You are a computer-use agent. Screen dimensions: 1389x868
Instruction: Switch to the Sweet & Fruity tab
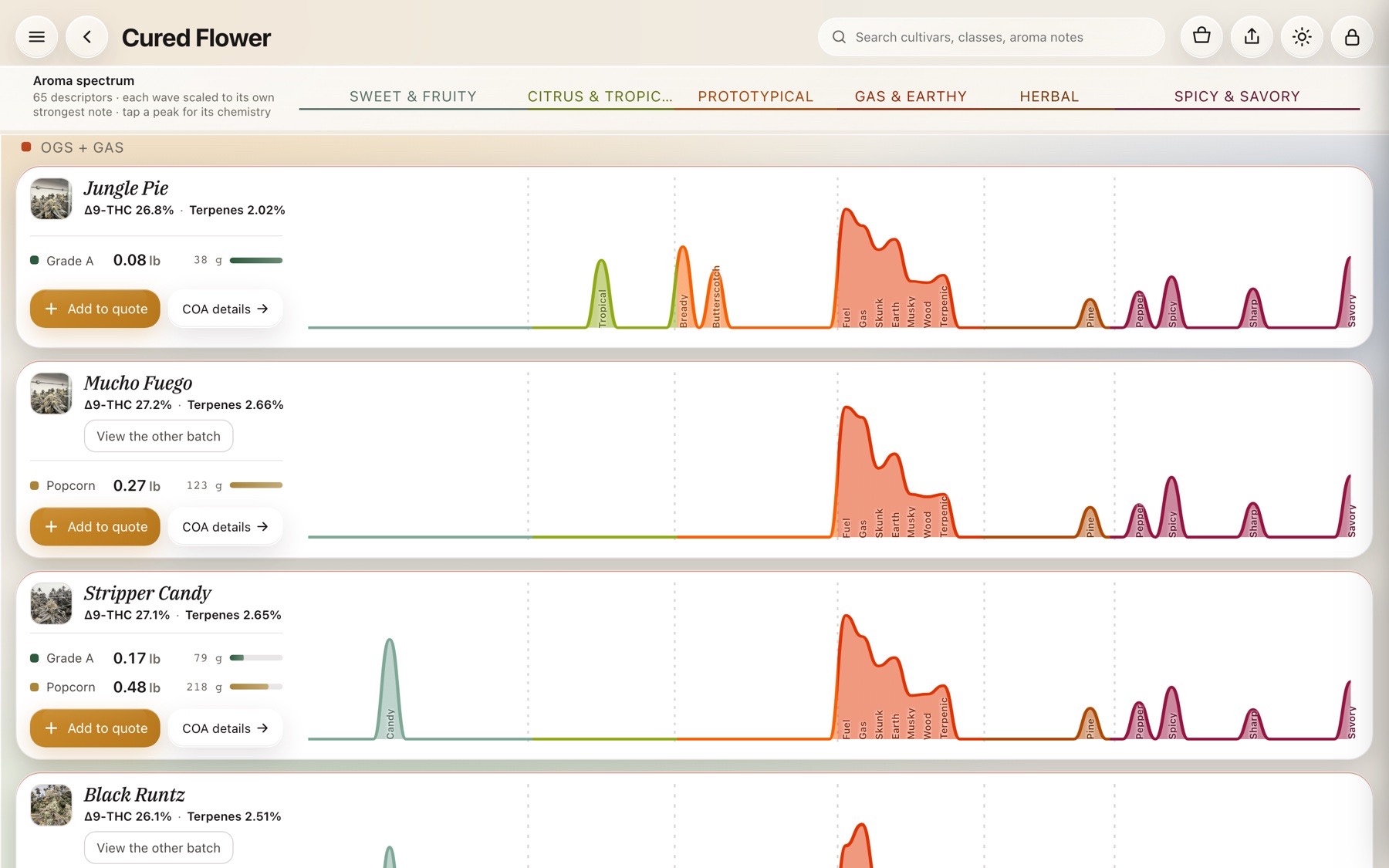click(x=413, y=96)
